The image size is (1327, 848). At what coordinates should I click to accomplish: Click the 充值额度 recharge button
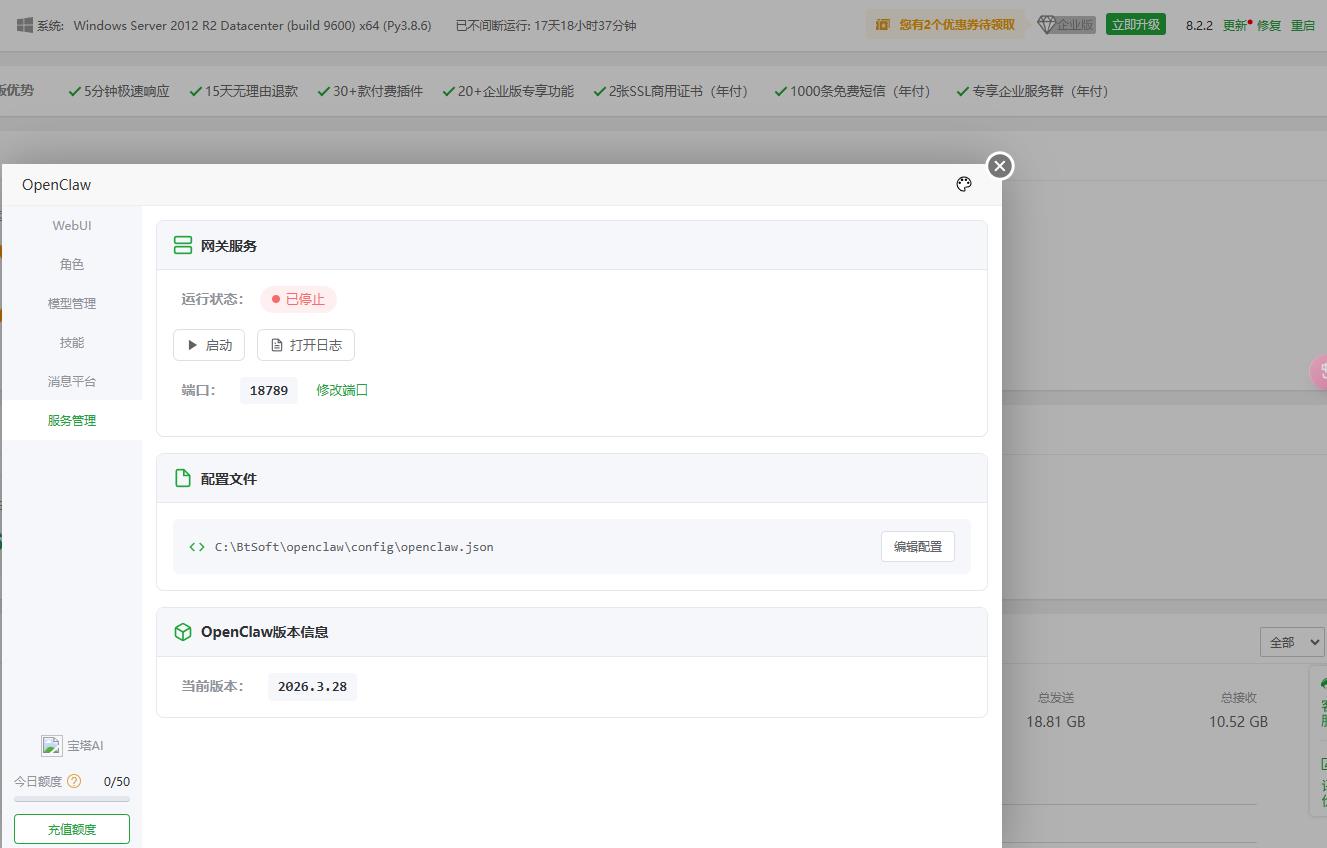(x=72, y=829)
